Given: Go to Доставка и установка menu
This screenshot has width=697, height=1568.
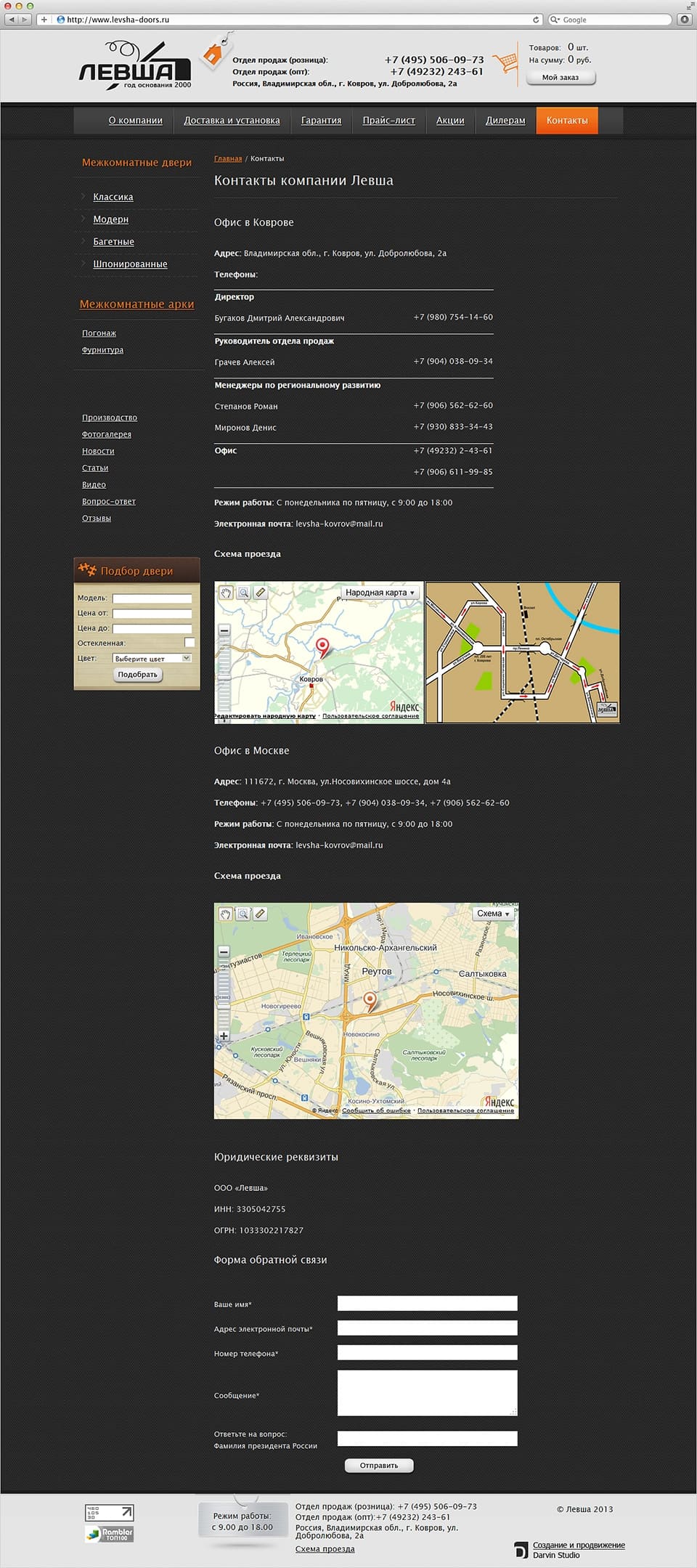Looking at the screenshot, I should (232, 121).
